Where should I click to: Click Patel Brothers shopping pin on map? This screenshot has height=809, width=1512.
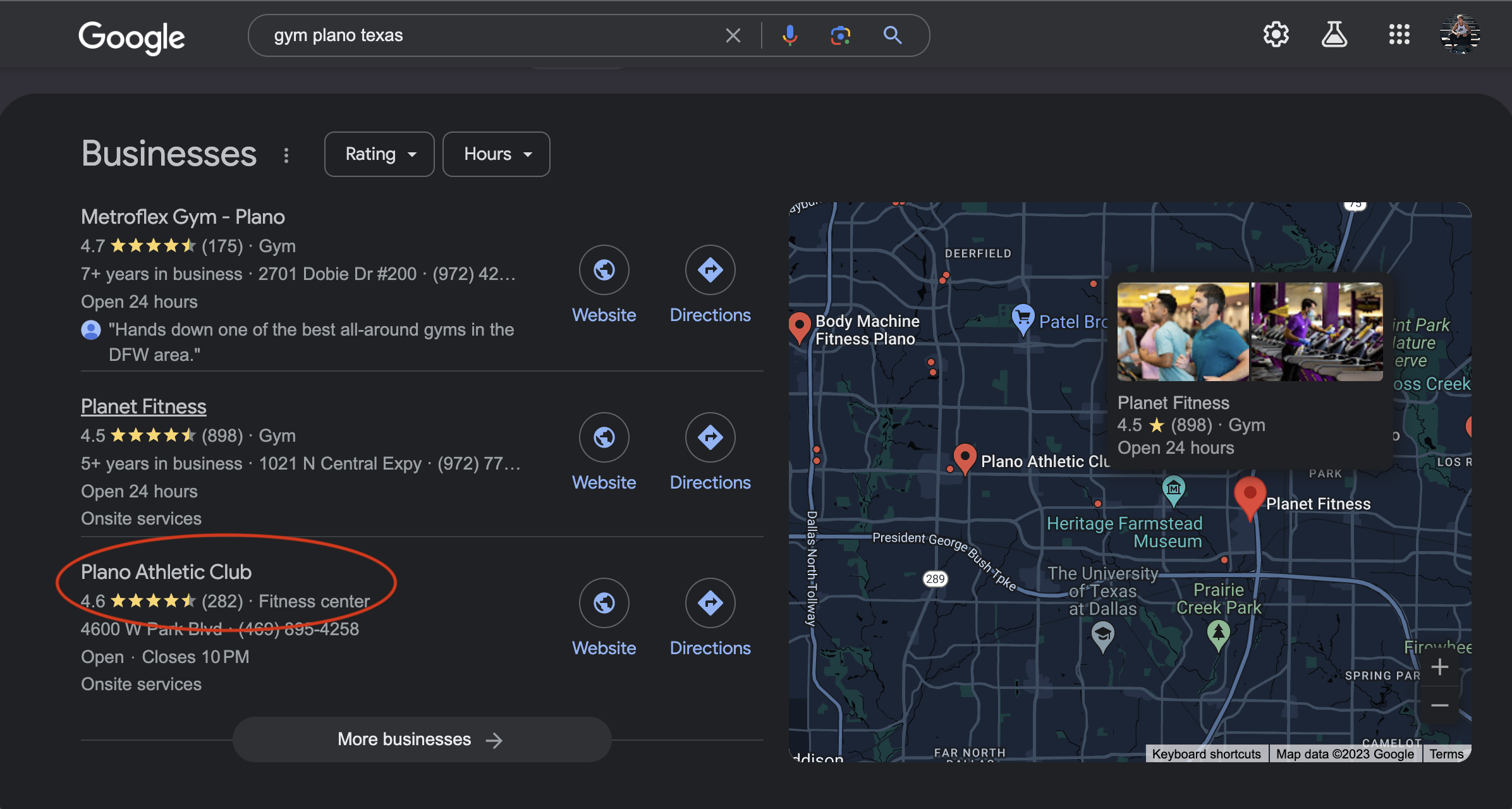[1023, 319]
